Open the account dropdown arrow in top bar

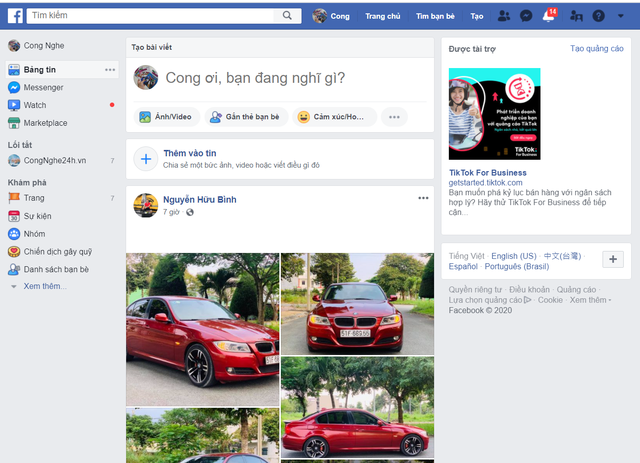(621, 16)
